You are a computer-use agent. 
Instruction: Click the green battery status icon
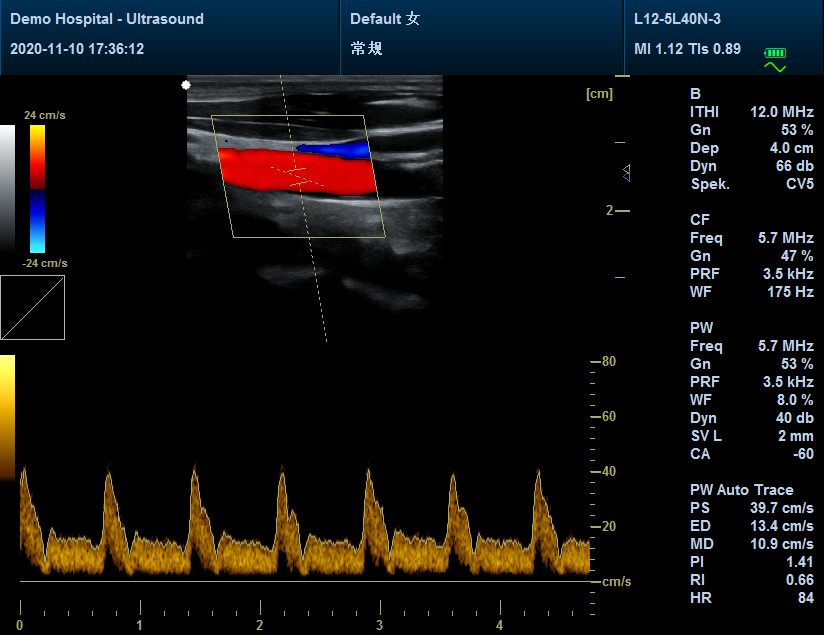click(x=776, y=52)
